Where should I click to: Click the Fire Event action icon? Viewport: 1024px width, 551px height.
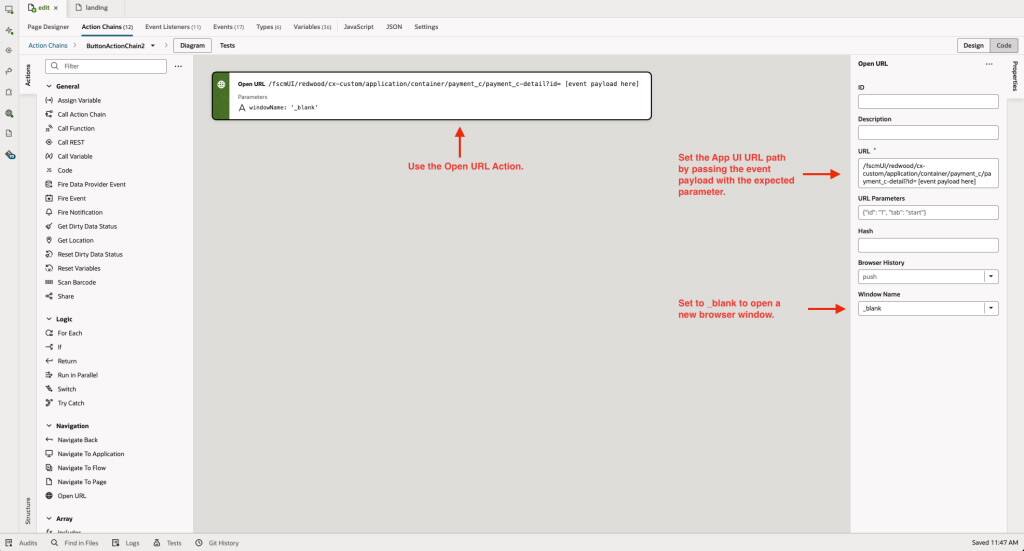[x=49, y=198]
